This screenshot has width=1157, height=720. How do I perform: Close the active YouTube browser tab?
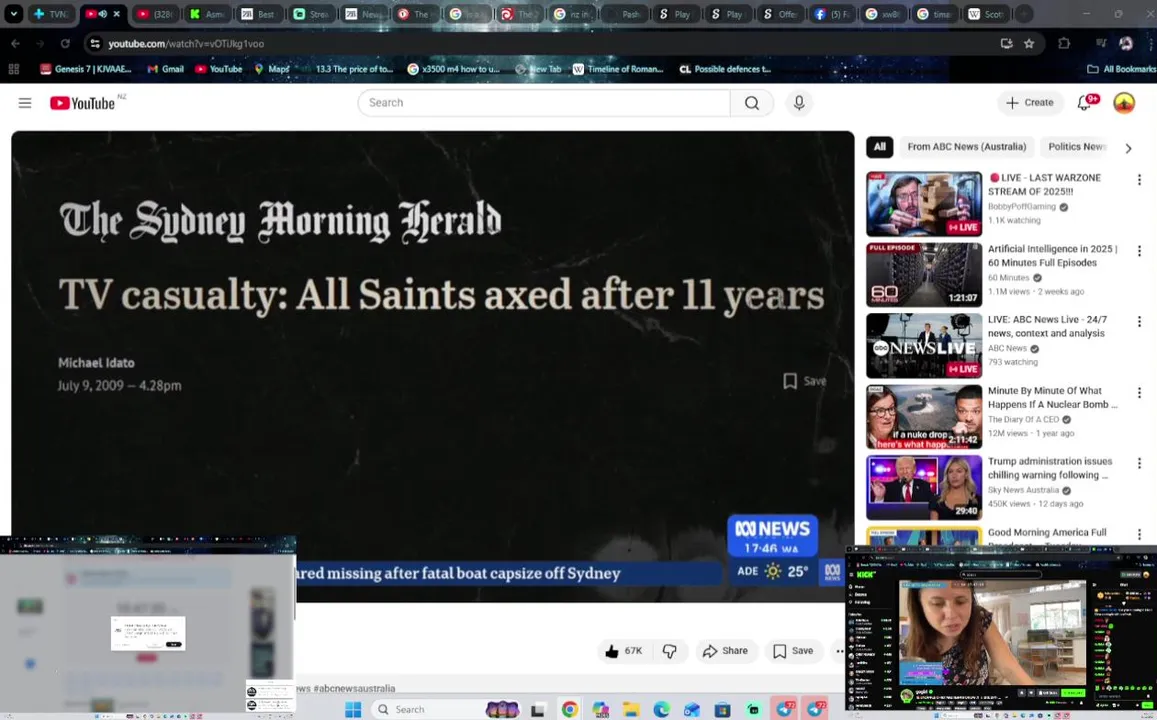(117, 14)
